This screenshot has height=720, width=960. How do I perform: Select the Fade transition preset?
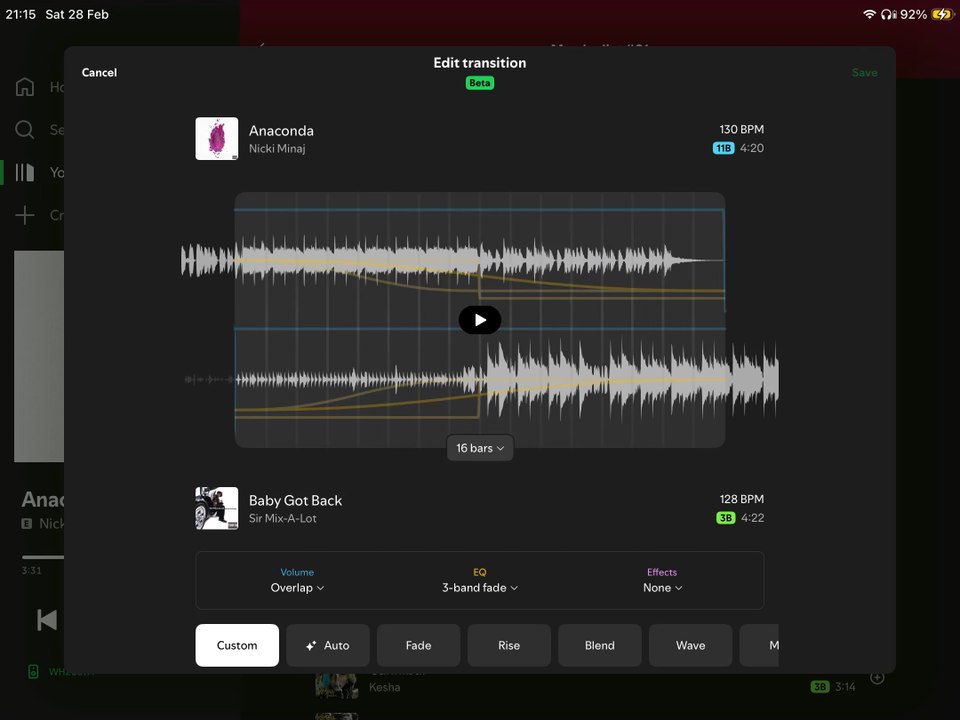[418, 645]
